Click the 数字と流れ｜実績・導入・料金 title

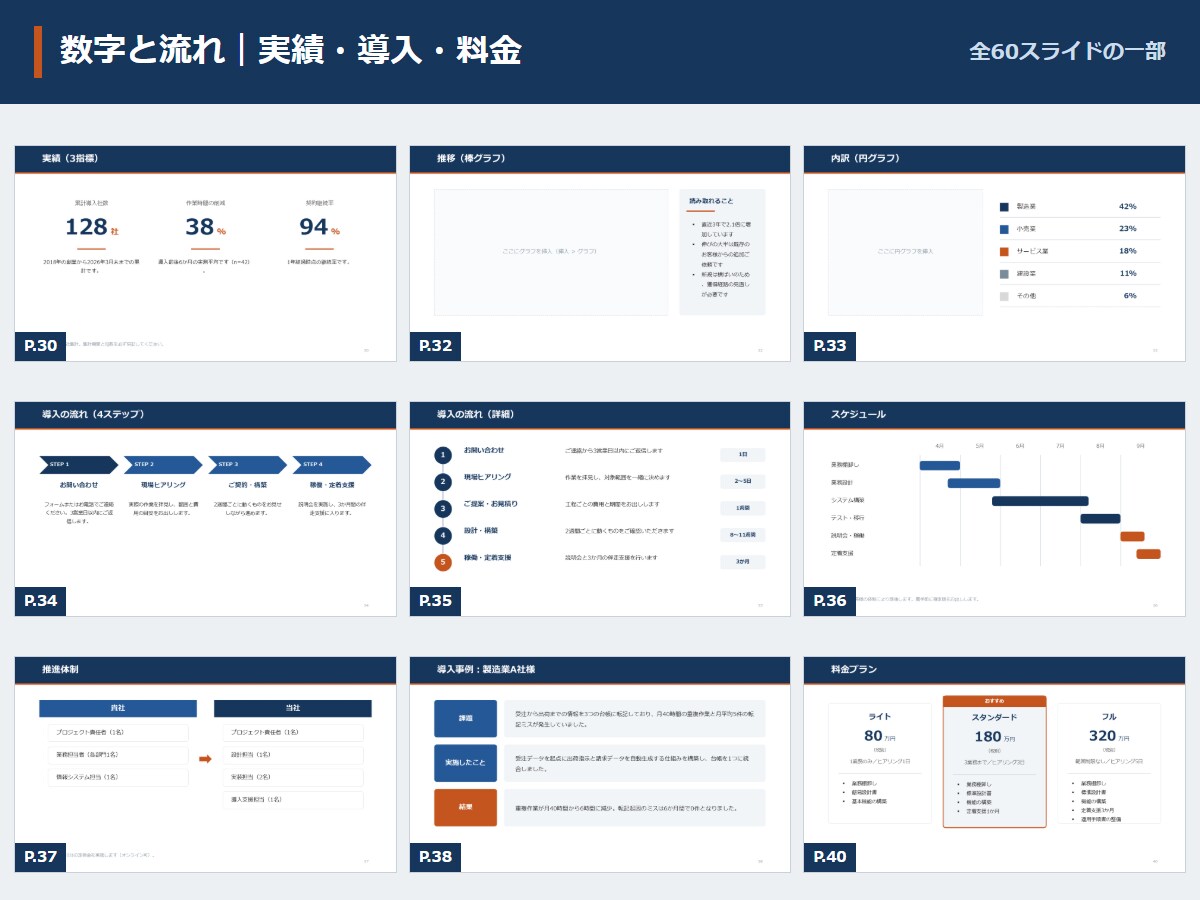click(x=291, y=51)
